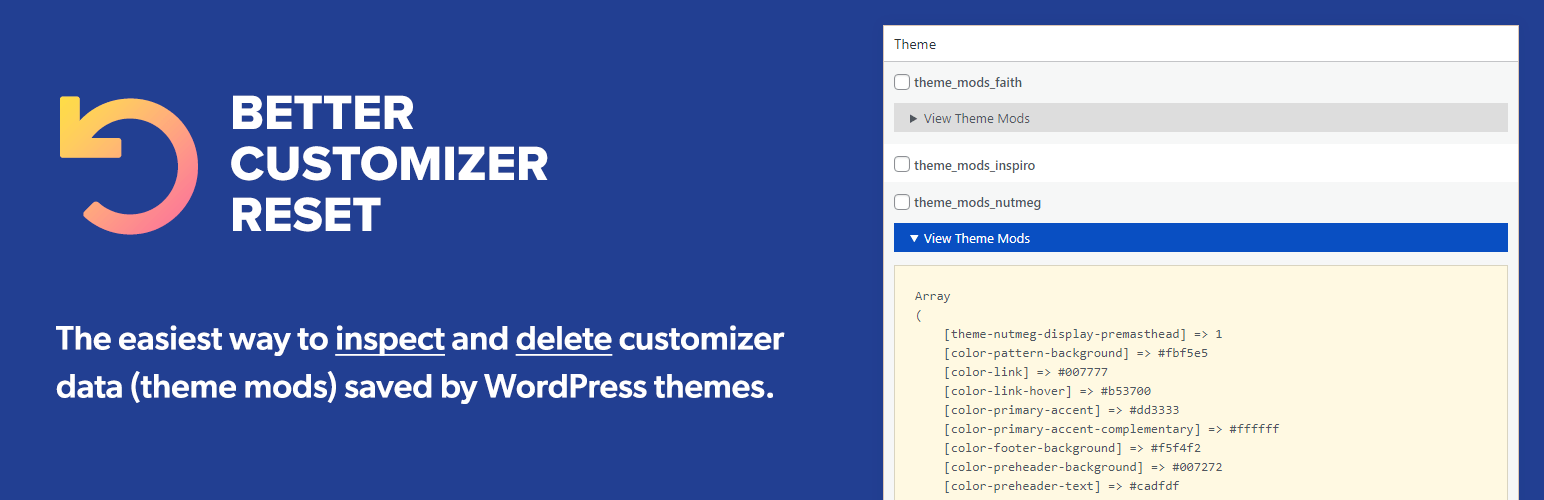The height and width of the screenshot is (500, 1544).
Task: Click the underlined word delete
Action: (564, 339)
